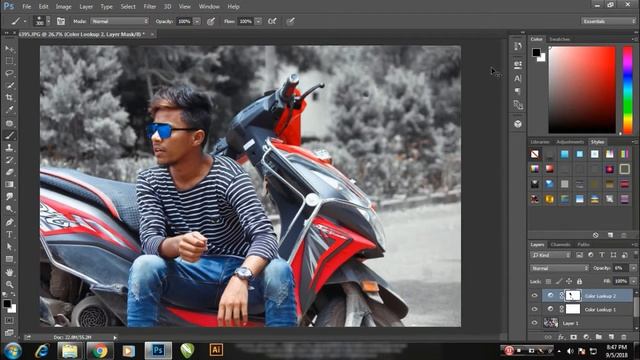Screen dimensions: 640x360
Task: Select the Gradient tool
Action: click(9, 184)
